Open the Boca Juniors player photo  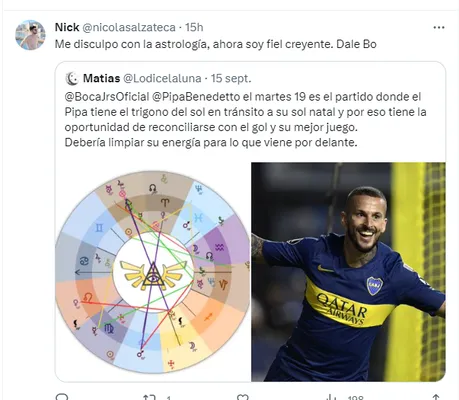(x=348, y=272)
